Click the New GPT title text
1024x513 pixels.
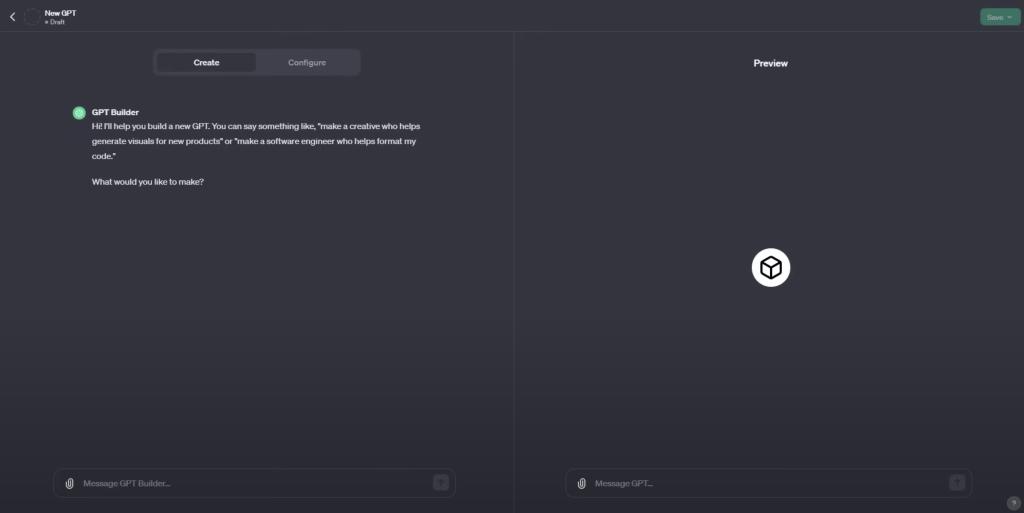pos(60,13)
